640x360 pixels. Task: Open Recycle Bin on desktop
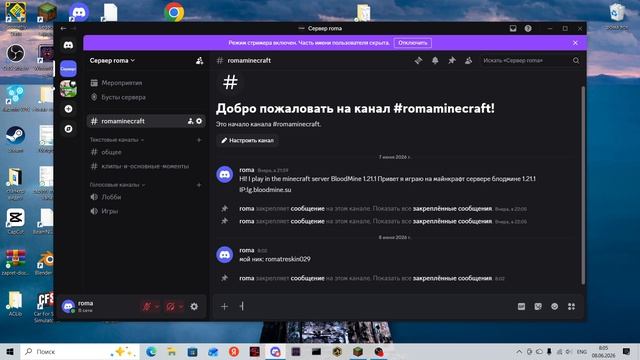point(617,16)
